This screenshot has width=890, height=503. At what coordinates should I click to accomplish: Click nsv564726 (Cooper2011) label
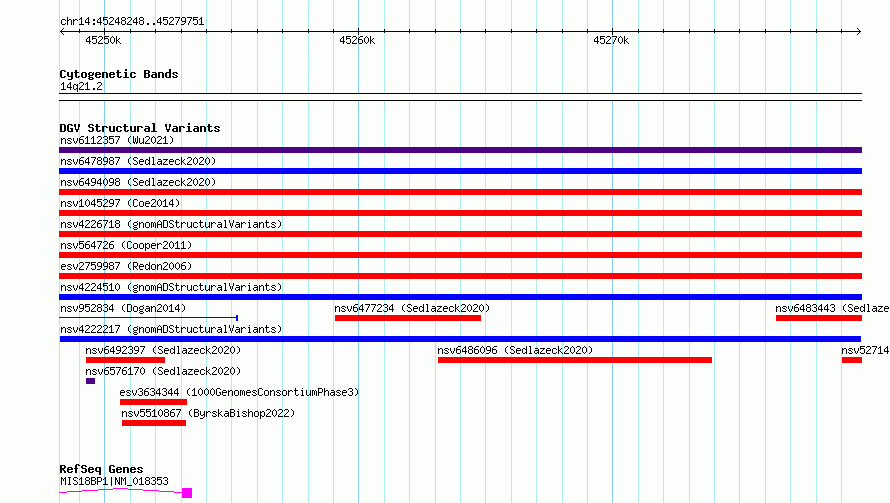(126, 245)
